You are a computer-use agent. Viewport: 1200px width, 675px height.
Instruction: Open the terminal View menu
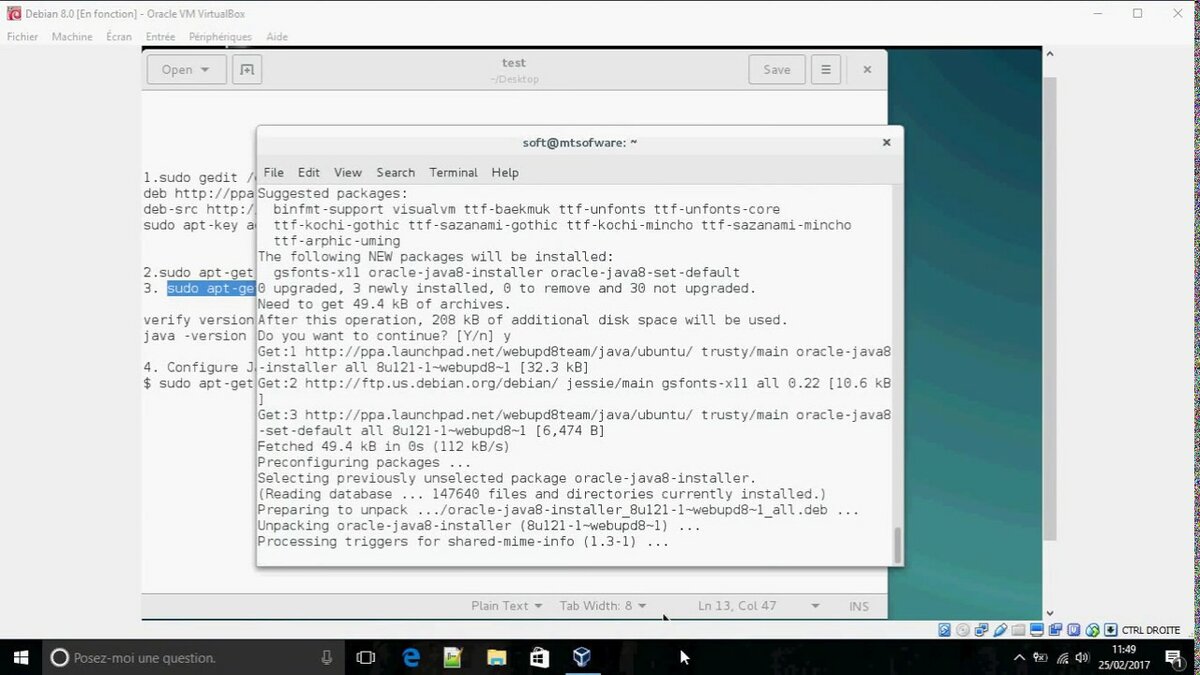348,173
